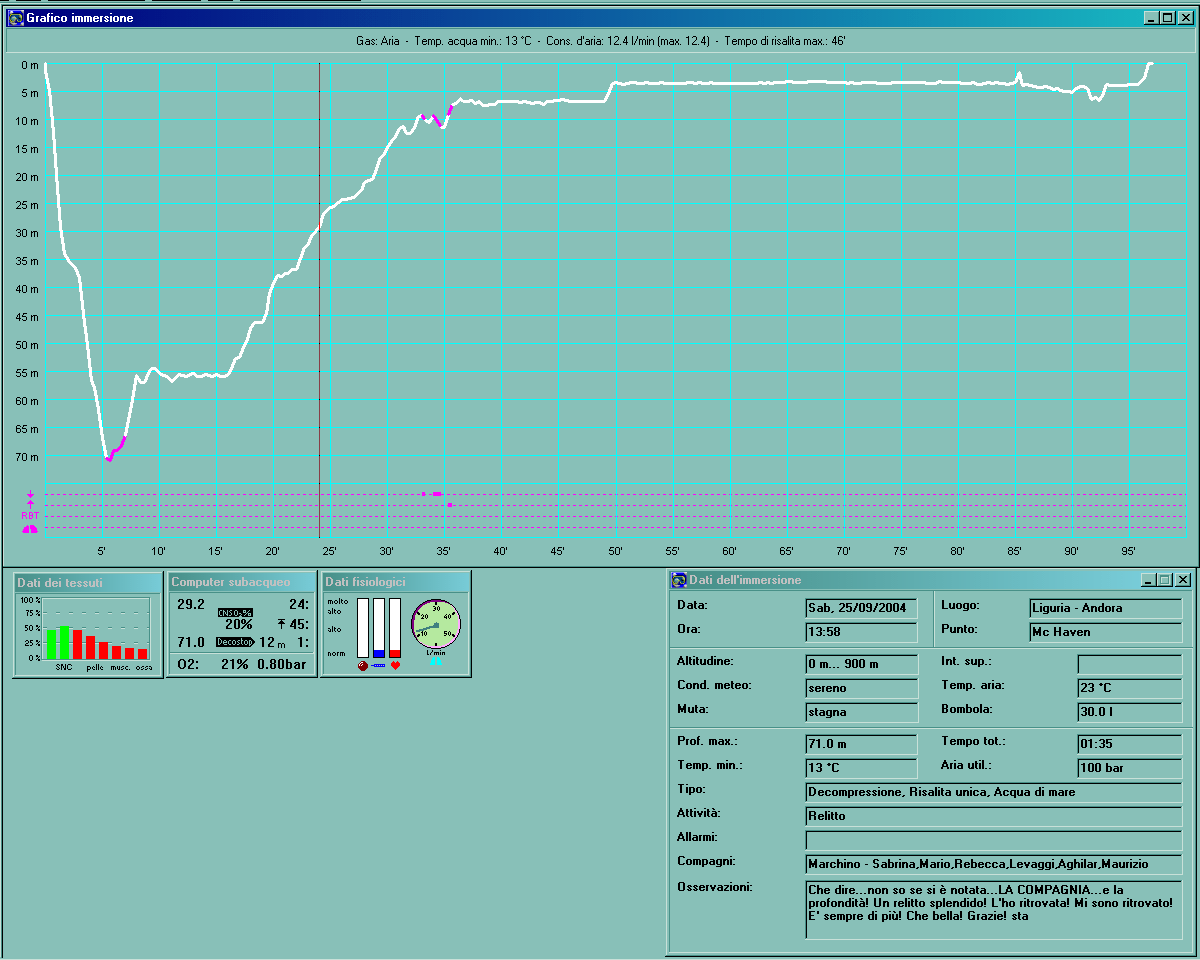Click the Osservazioni notes text box
The width and height of the screenshot is (1200, 960).
pos(993,909)
